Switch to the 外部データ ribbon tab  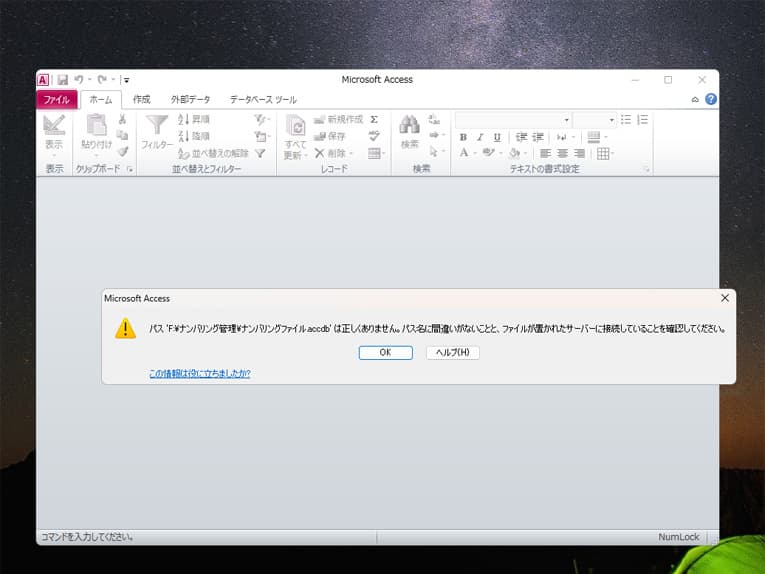pos(190,100)
